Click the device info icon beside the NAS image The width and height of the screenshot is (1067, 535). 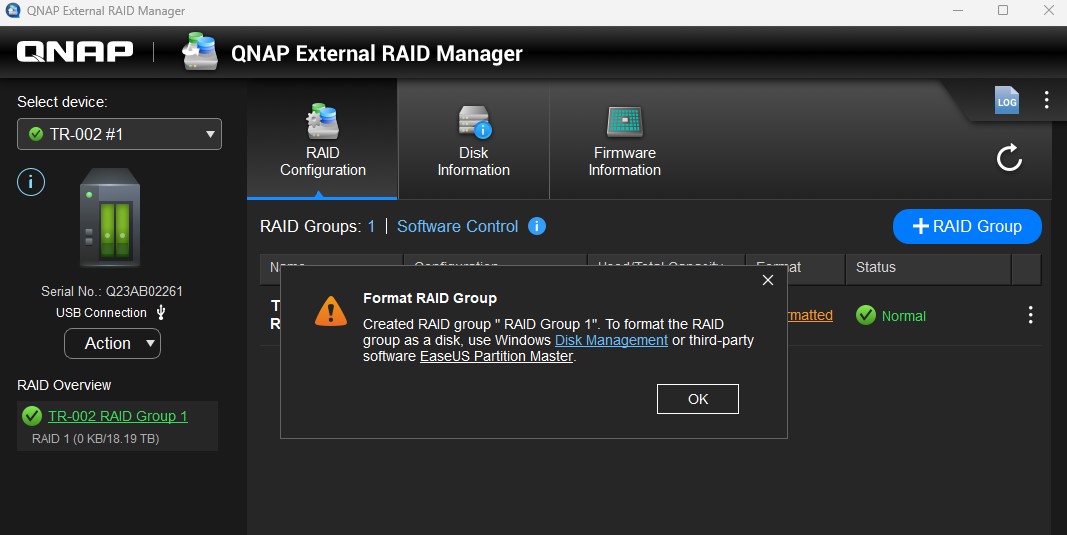pos(31,182)
